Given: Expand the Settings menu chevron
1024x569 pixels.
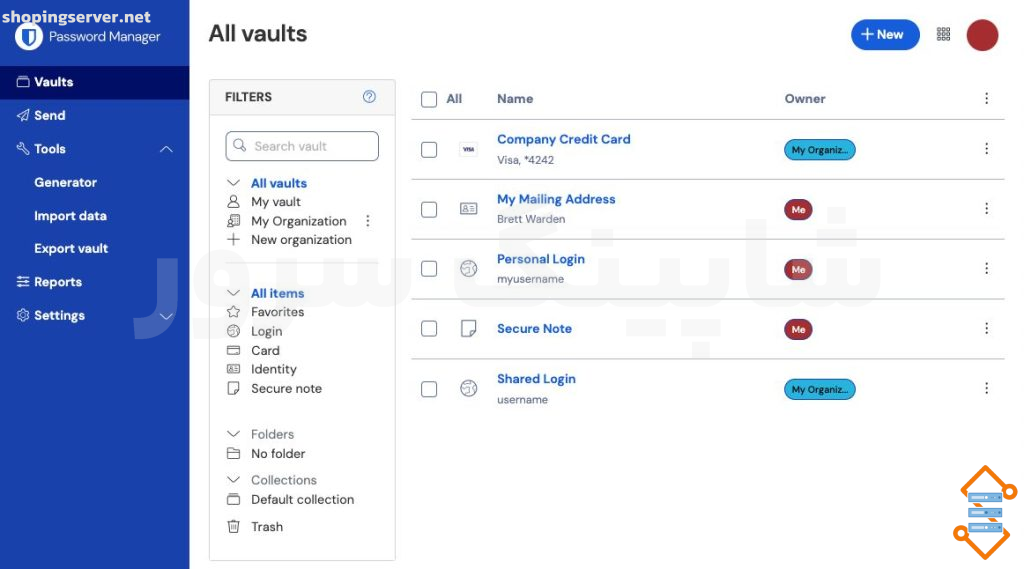Looking at the screenshot, I should [x=167, y=316].
